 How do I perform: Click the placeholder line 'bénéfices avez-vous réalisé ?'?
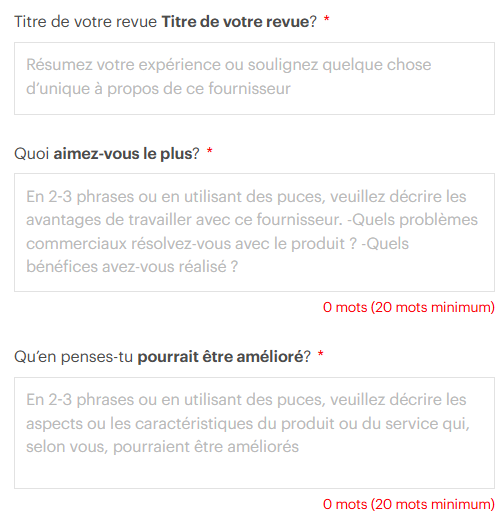tap(132, 267)
